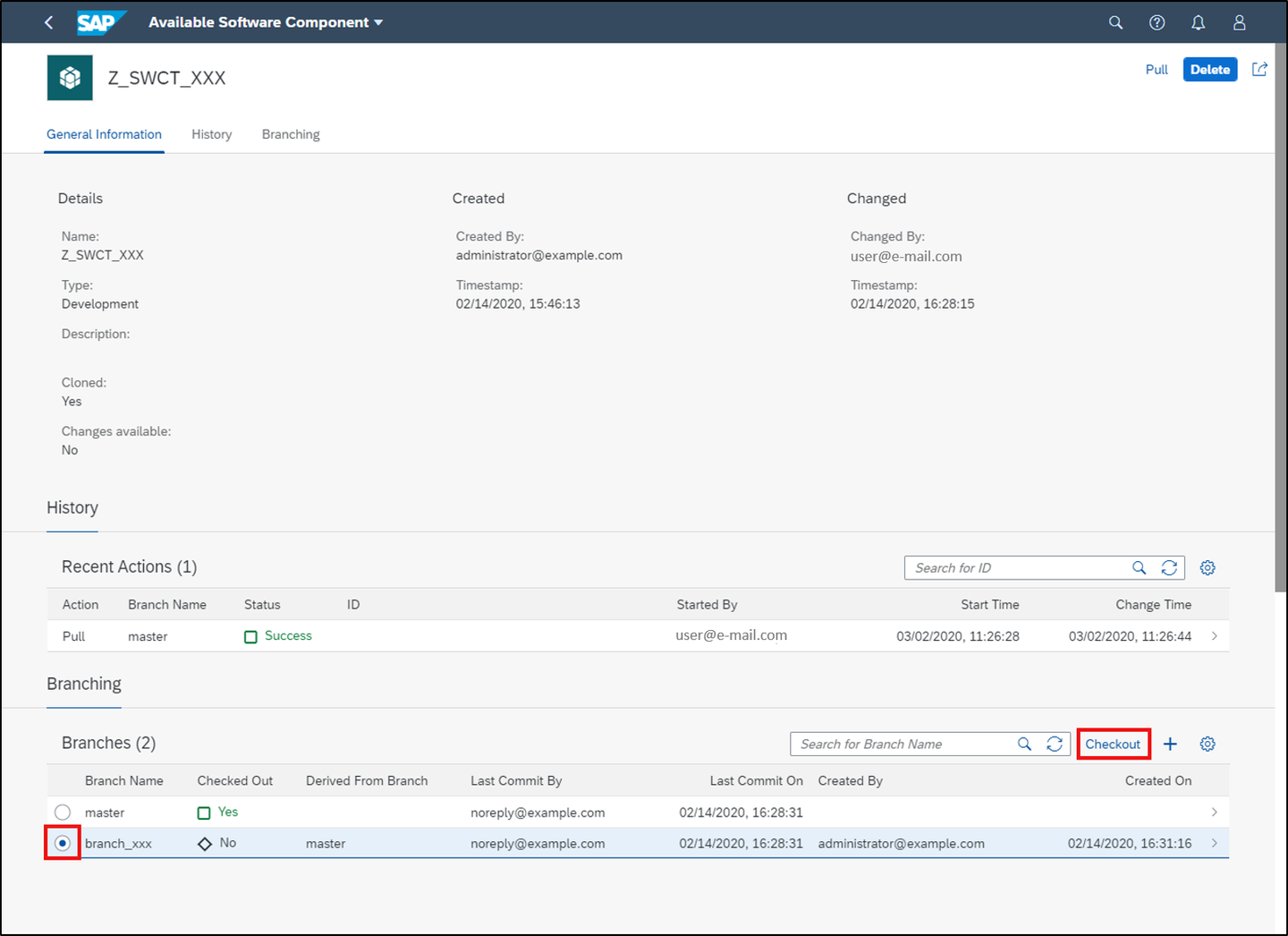Open help question mark icon
The height and width of the screenshot is (936, 1288).
pyautogui.click(x=1157, y=22)
